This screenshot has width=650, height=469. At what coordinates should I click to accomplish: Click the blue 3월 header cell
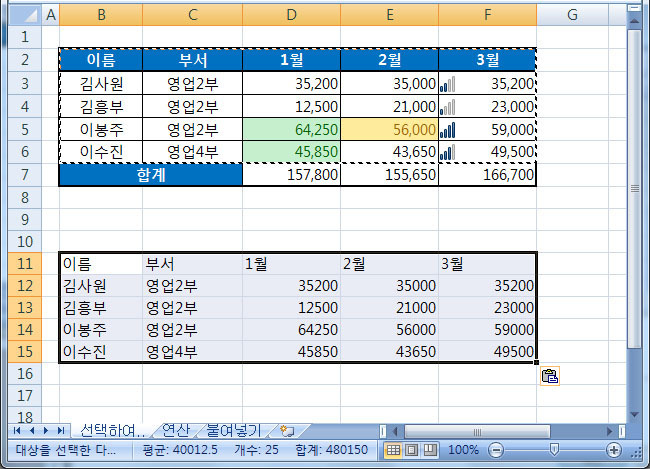[488, 60]
